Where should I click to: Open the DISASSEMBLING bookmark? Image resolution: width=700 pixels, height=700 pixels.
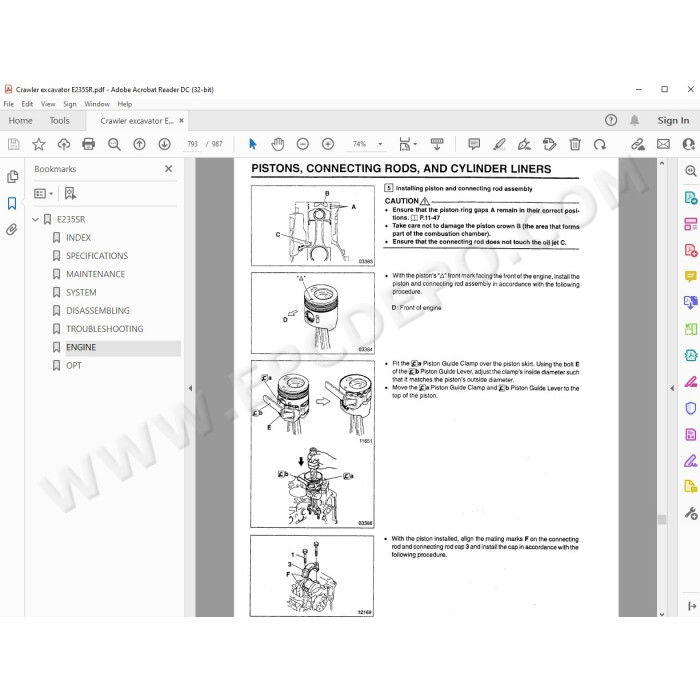tap(98, 311)
